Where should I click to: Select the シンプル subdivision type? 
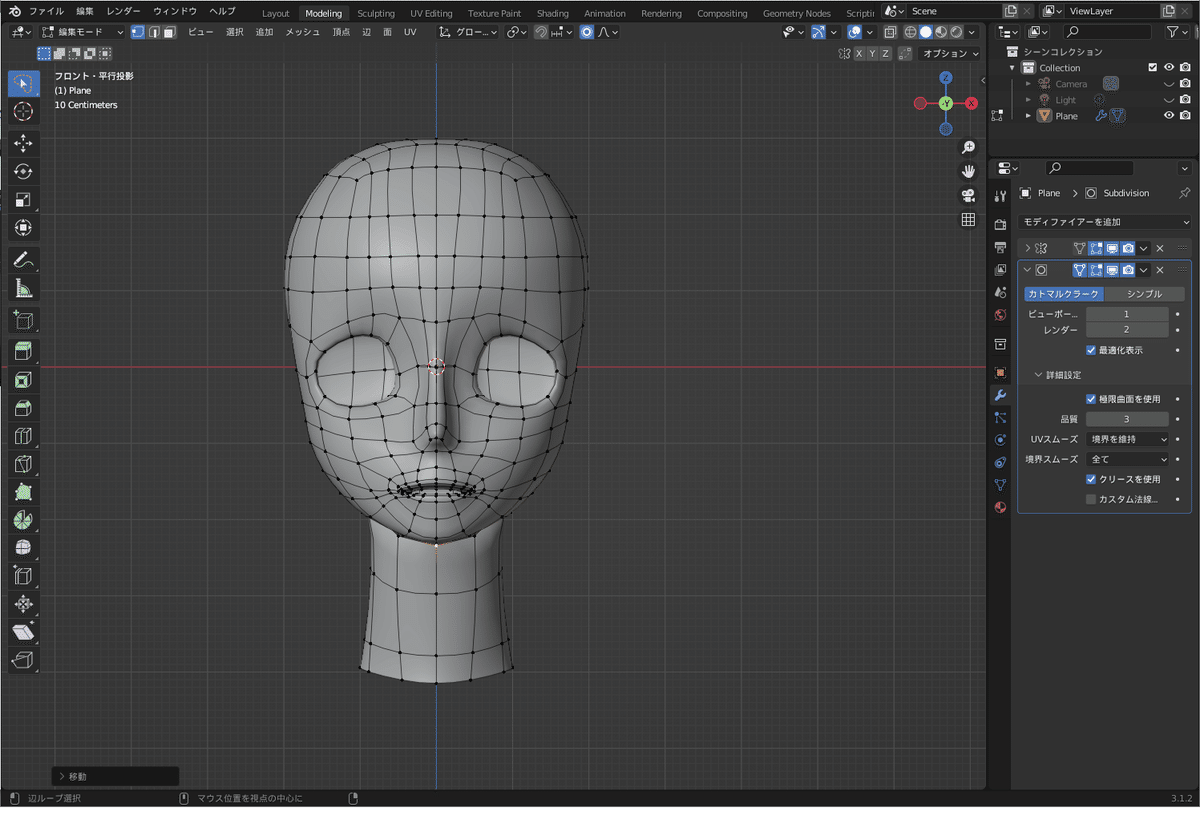1145,294
